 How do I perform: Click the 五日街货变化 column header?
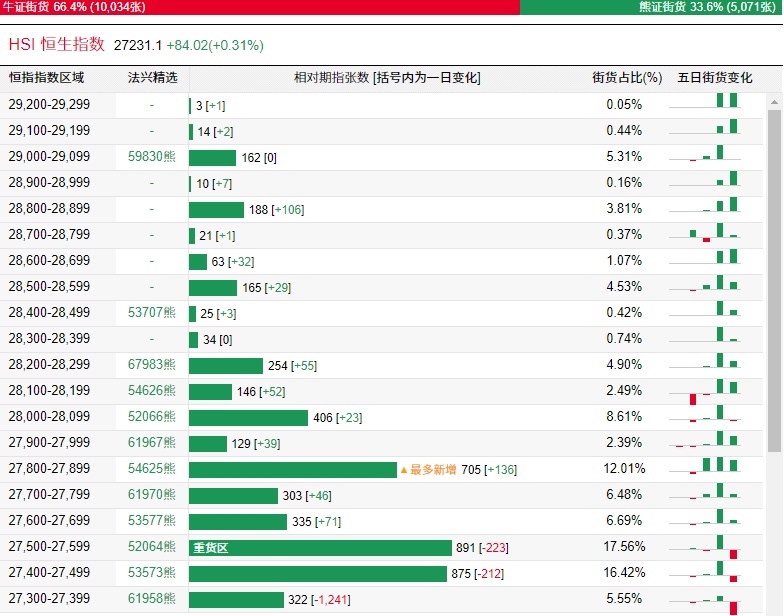714,78
